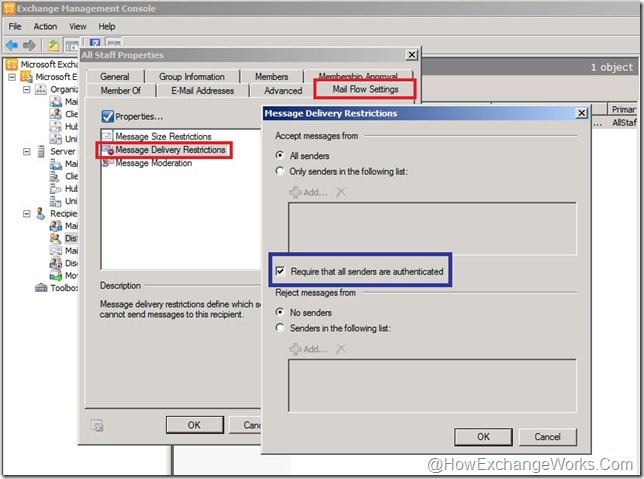Select Only senders in the following list
The image size is (644, 479).
coord(280,171)
